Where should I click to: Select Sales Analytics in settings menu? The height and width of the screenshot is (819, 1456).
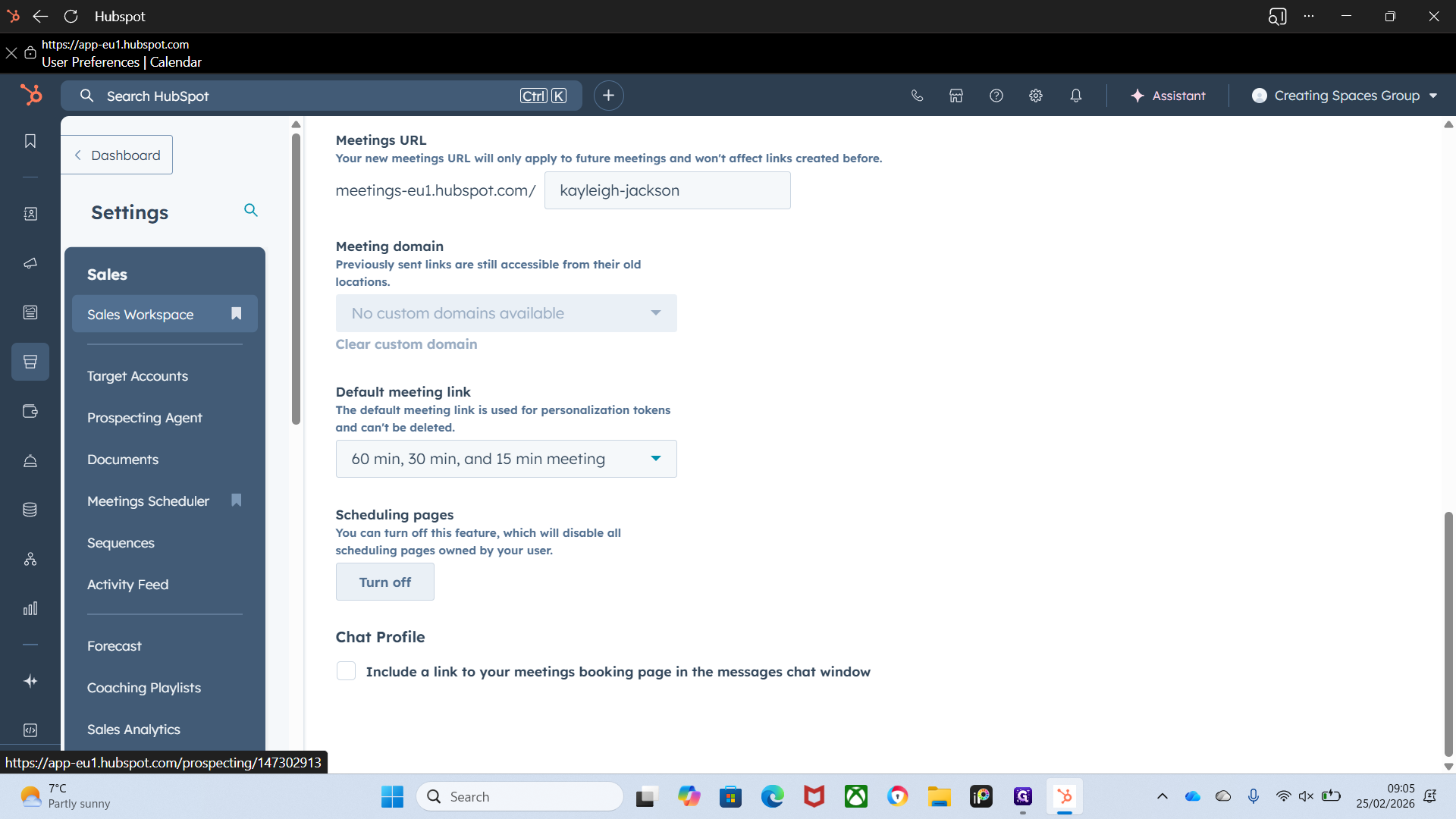coord(133,730)
